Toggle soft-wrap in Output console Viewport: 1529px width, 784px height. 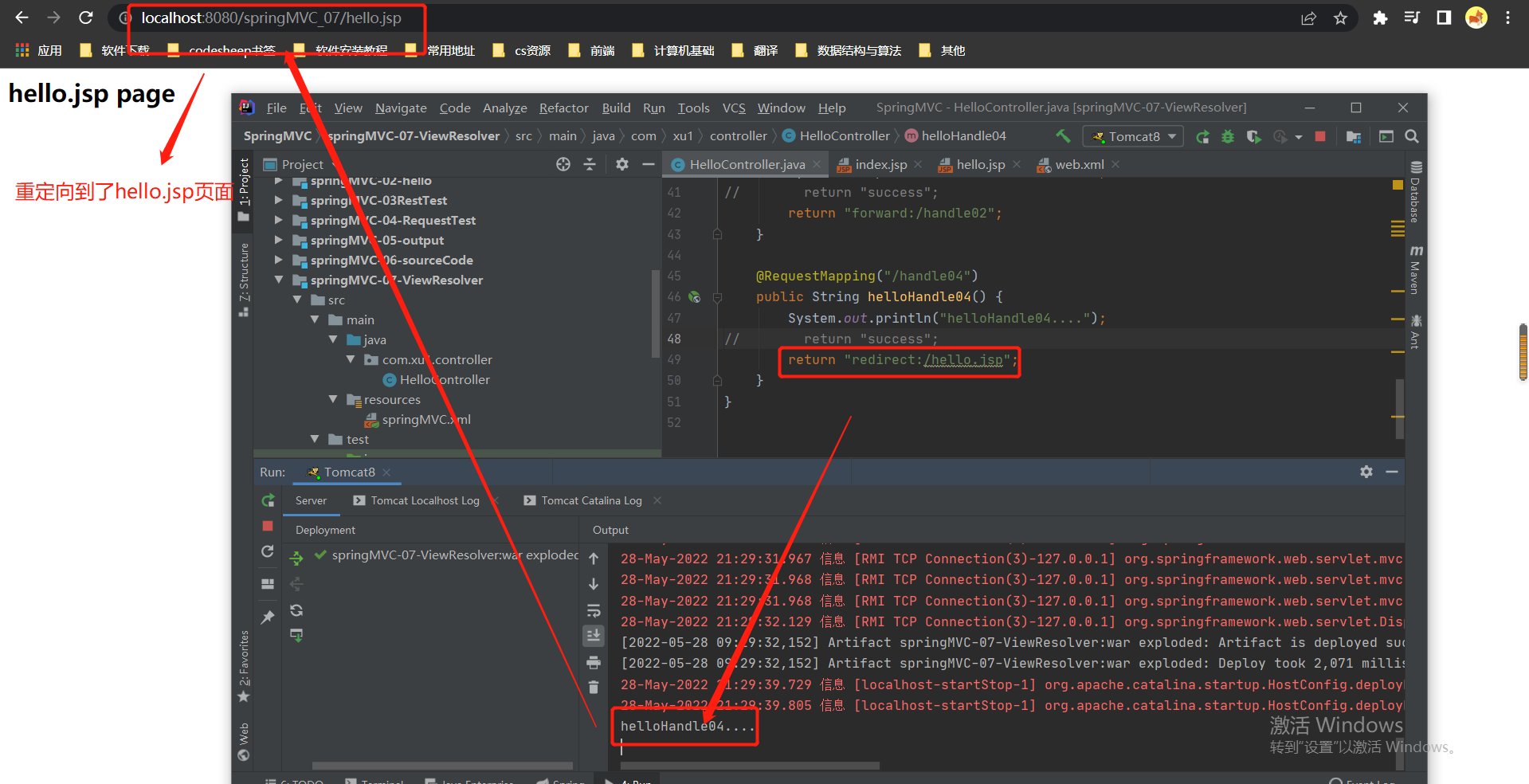594,610
